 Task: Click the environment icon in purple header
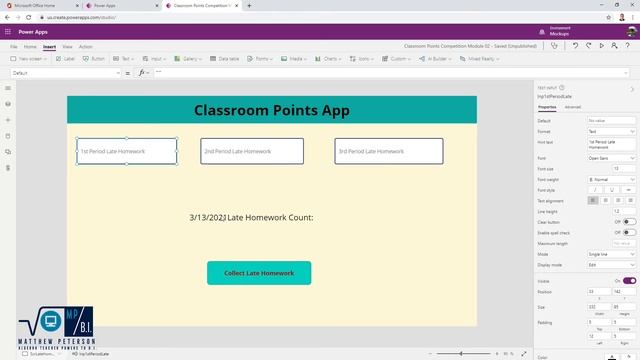tap(542, 32)
